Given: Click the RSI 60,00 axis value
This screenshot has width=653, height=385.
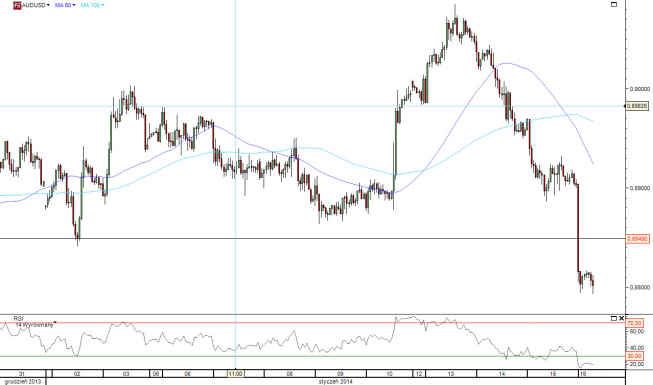Looking at the screenshot, I should 636,332.
